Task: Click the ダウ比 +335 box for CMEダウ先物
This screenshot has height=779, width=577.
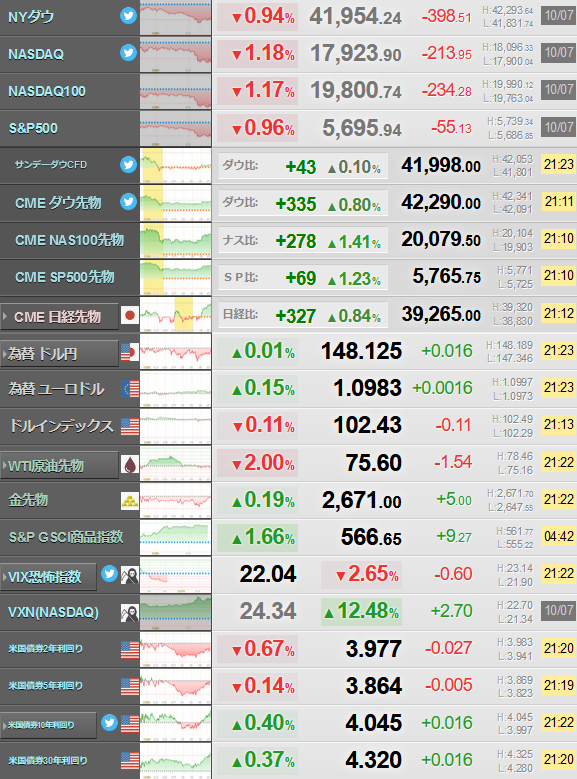Action: 303,204
